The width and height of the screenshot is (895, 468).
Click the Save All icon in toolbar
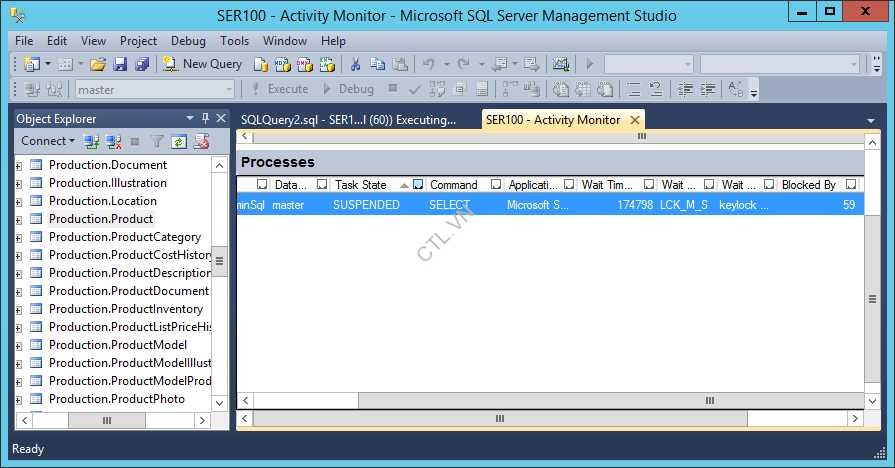coord(141,64)
